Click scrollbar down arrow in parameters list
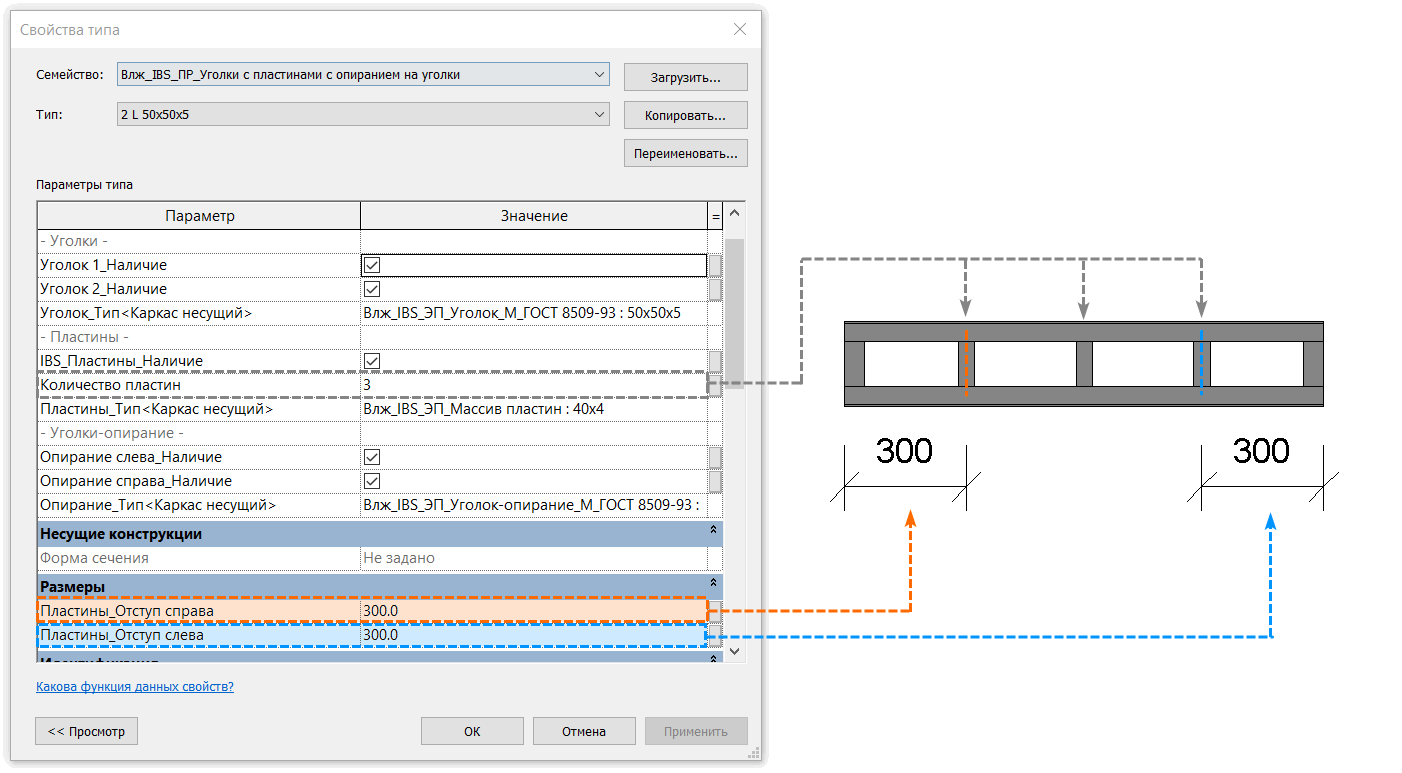1402x773 pixels. (x=735, y=650)
